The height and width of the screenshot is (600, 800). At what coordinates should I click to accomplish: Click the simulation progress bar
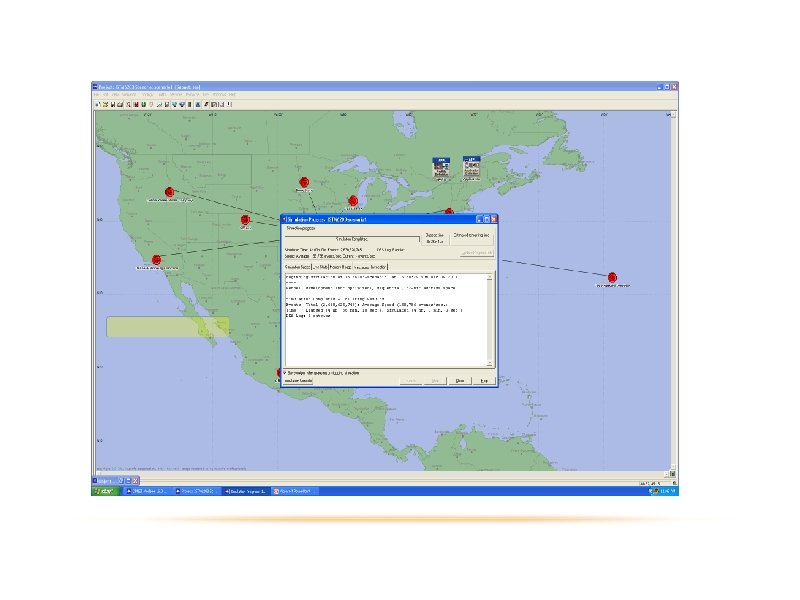tap(352, 239)
